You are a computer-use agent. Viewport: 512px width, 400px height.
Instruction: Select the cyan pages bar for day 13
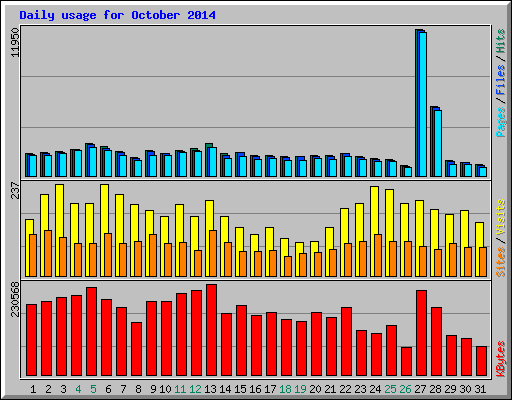tap(213, 162)
